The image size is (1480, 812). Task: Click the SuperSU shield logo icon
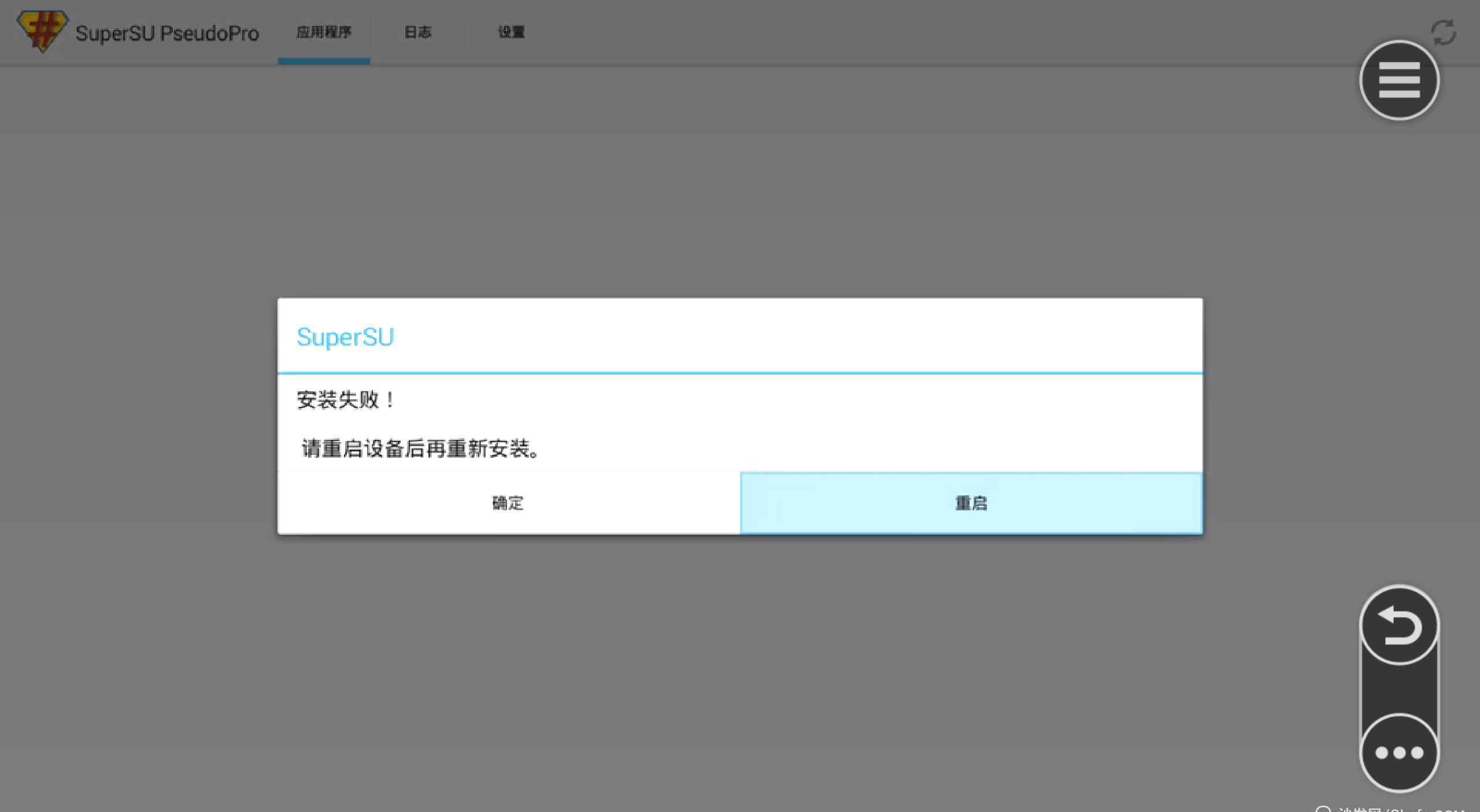[42, 31]
